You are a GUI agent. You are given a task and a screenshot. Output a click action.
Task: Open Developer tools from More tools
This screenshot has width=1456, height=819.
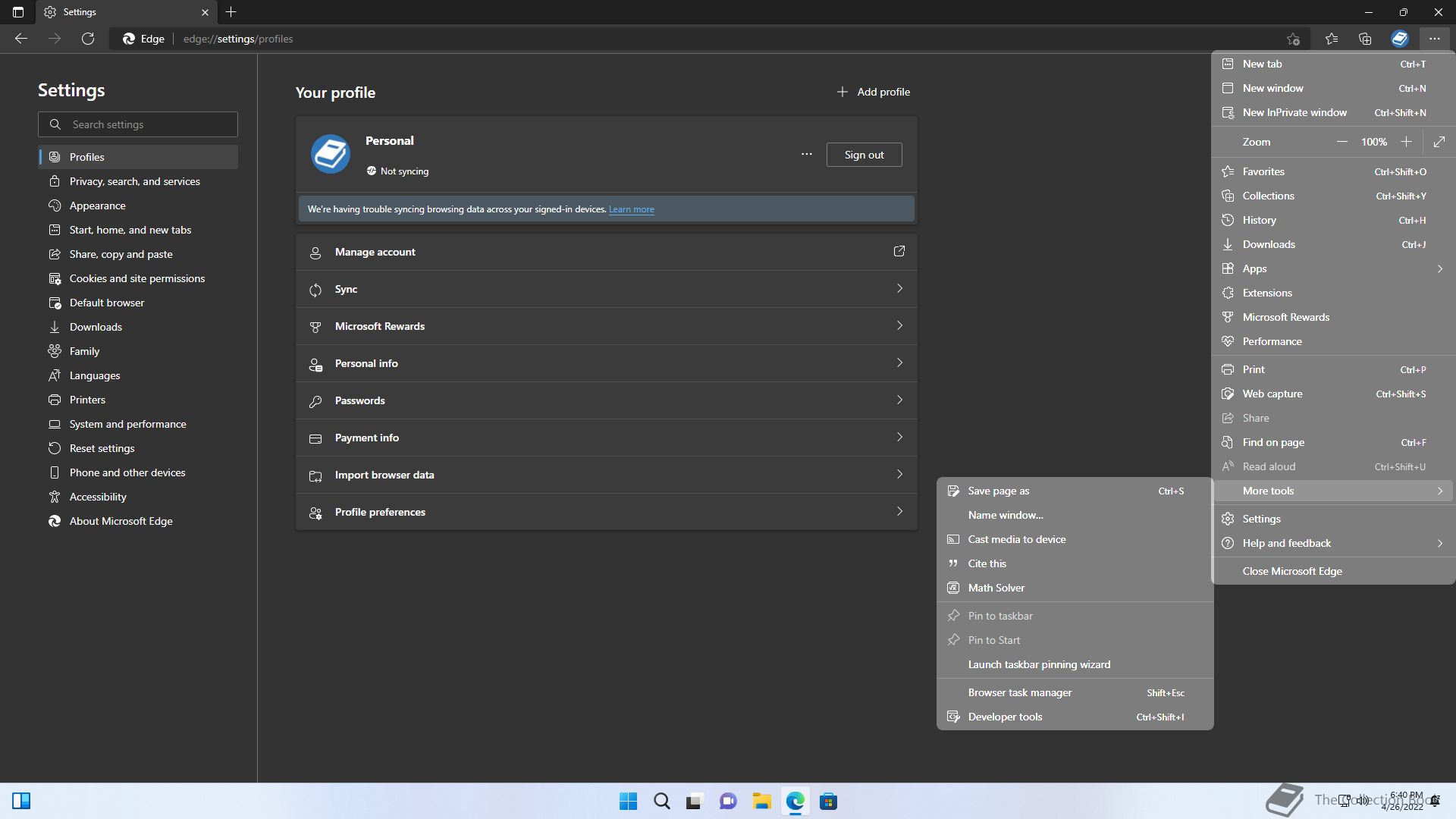tap(1075, 717)
